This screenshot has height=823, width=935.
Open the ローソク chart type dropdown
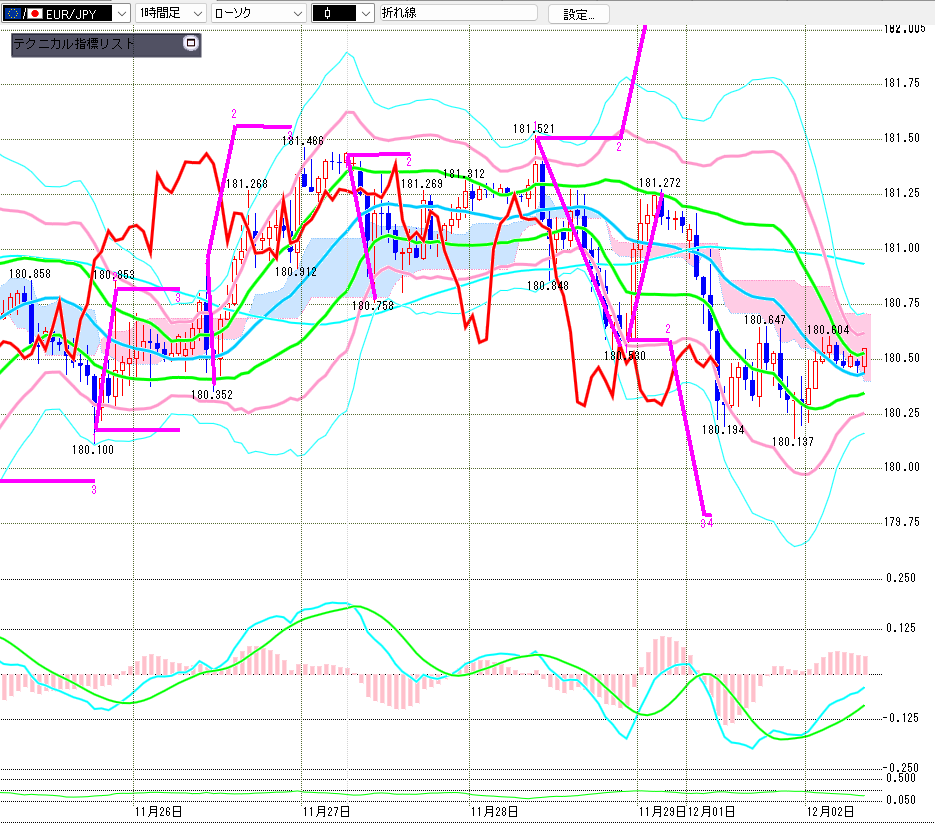297,14
